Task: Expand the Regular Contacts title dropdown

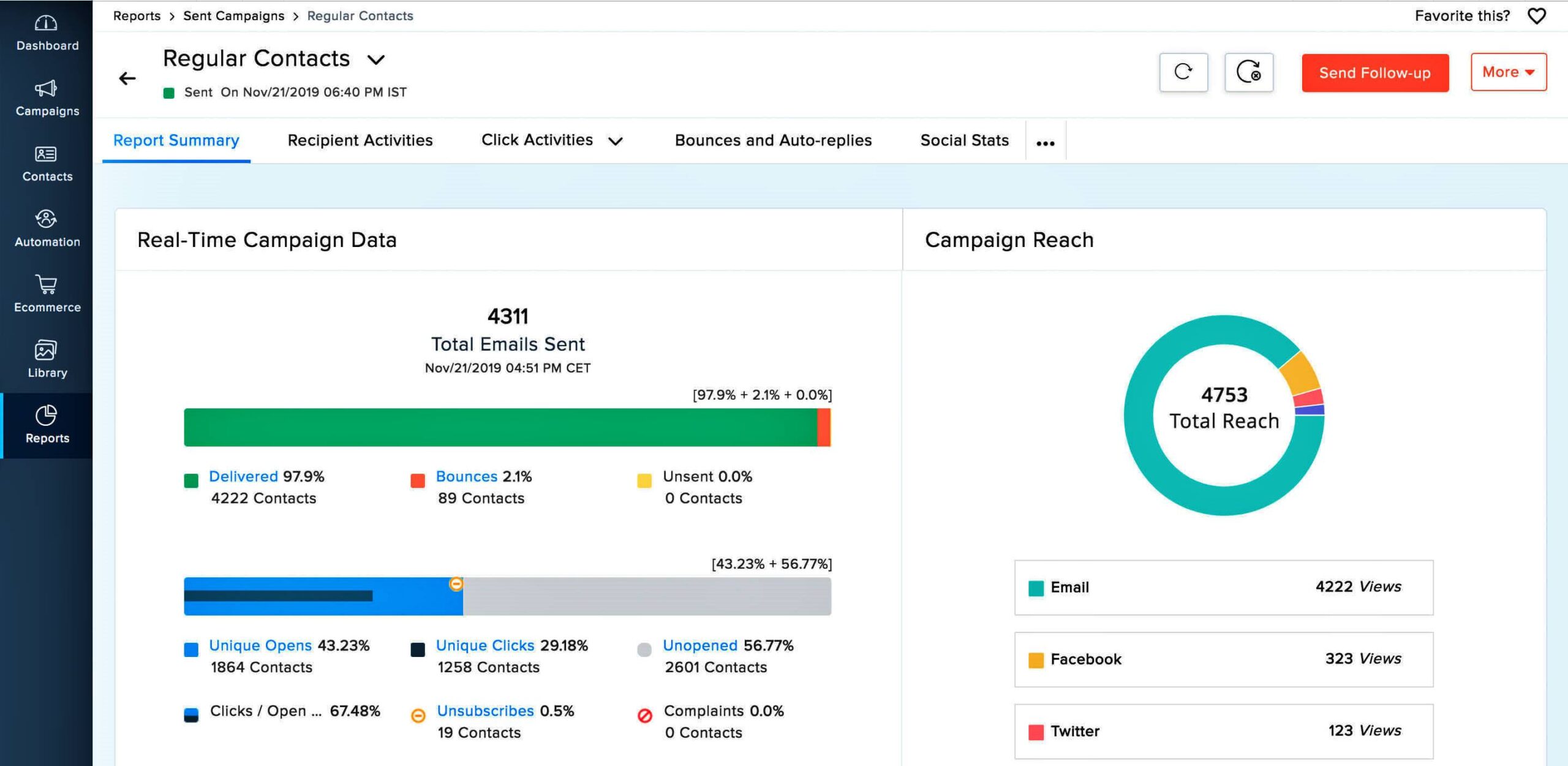Action: click(376, 59)
